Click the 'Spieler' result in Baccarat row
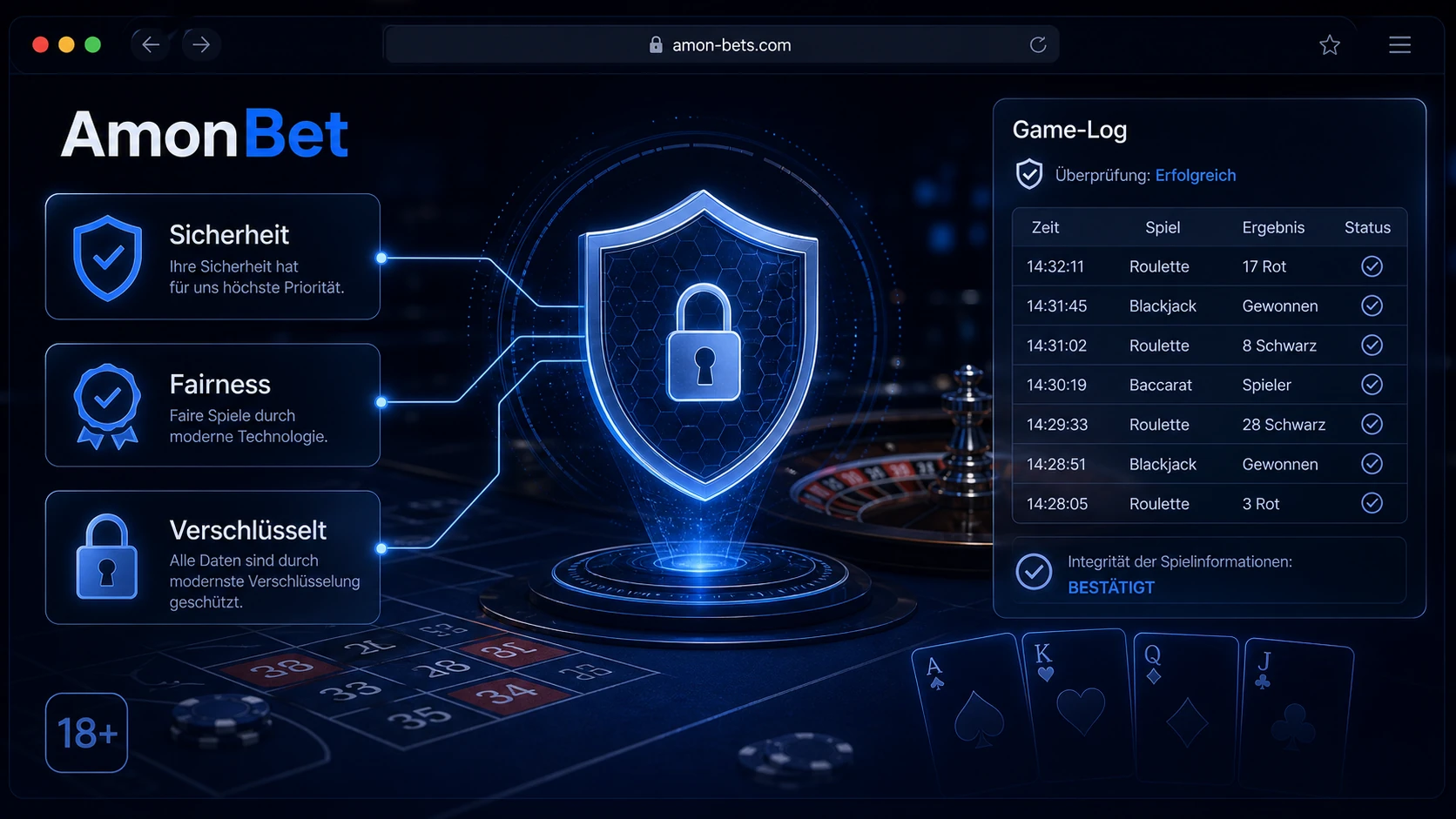The height and width of the screenshot is (819, 1456). [1266, 385]
